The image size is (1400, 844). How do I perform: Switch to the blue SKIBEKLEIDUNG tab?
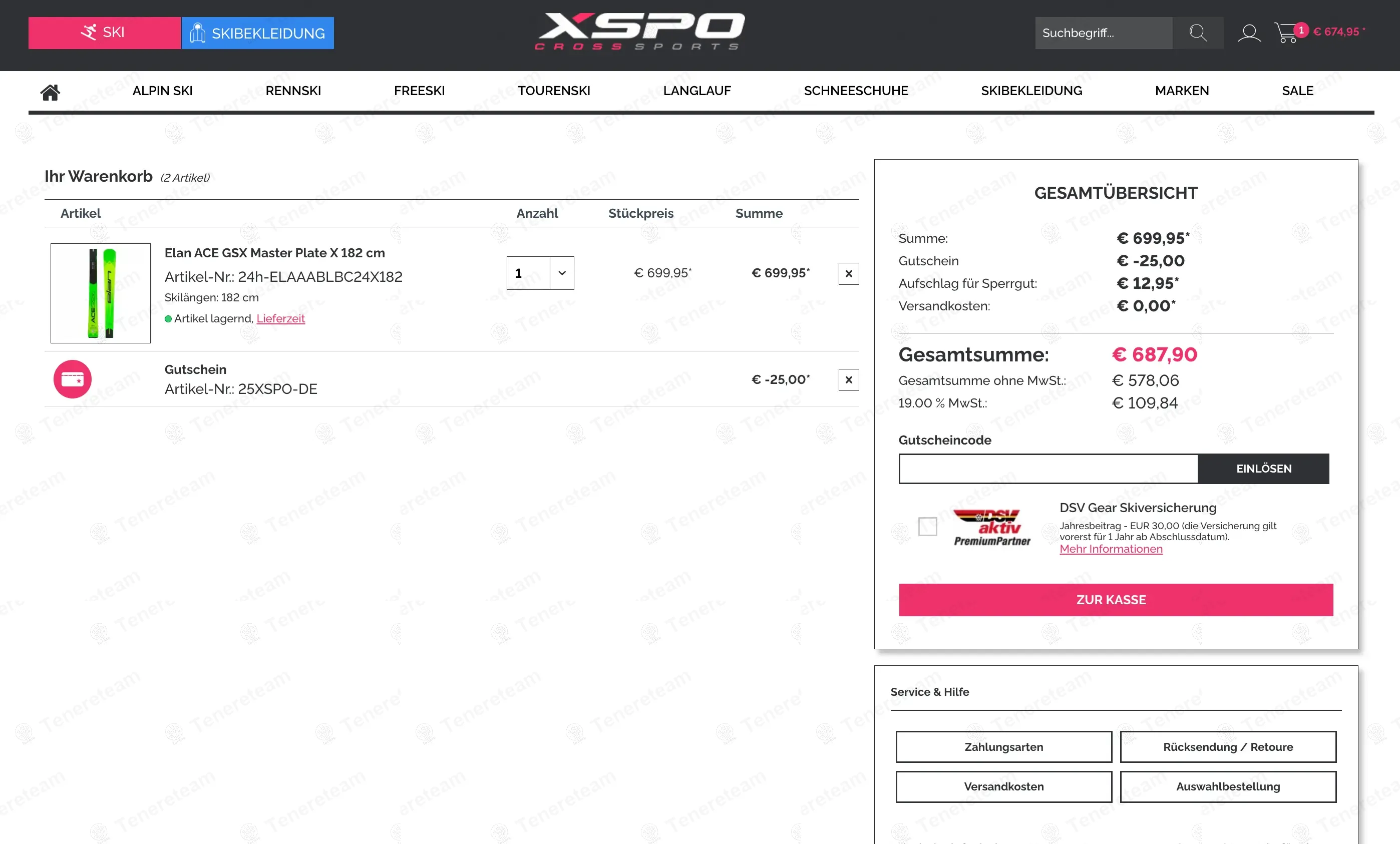pyautogui.click(x=258, y=33)
